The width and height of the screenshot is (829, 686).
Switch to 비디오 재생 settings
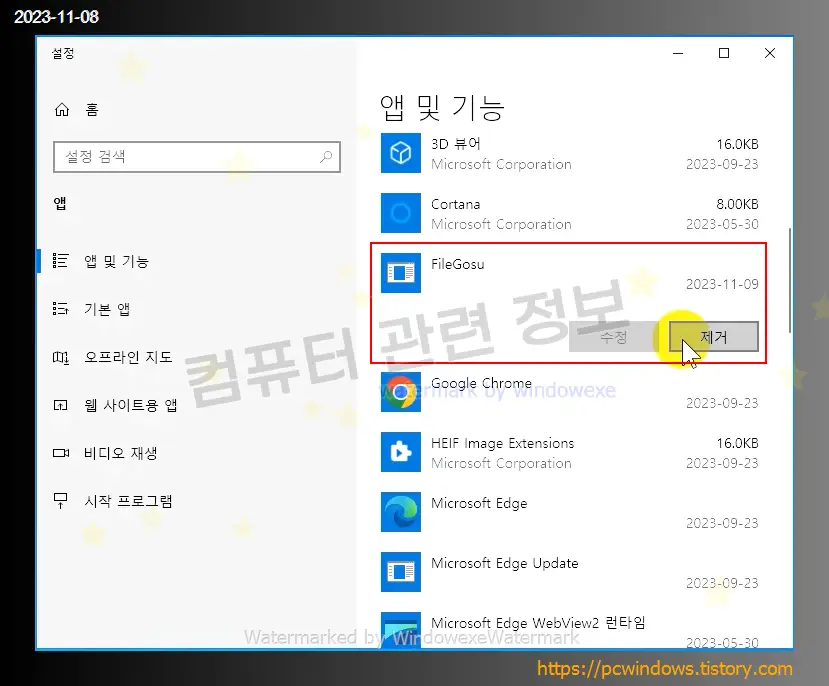[x=121, y=453]
